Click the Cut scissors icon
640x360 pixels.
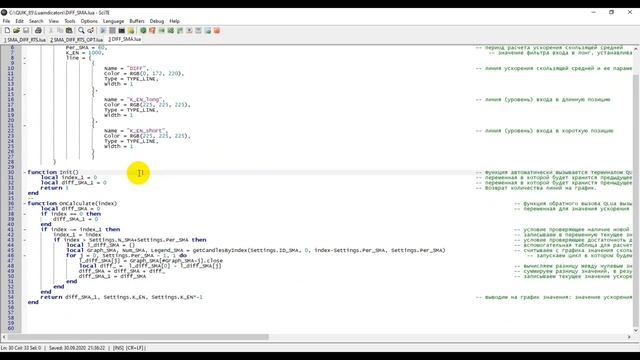pos(51,31)
